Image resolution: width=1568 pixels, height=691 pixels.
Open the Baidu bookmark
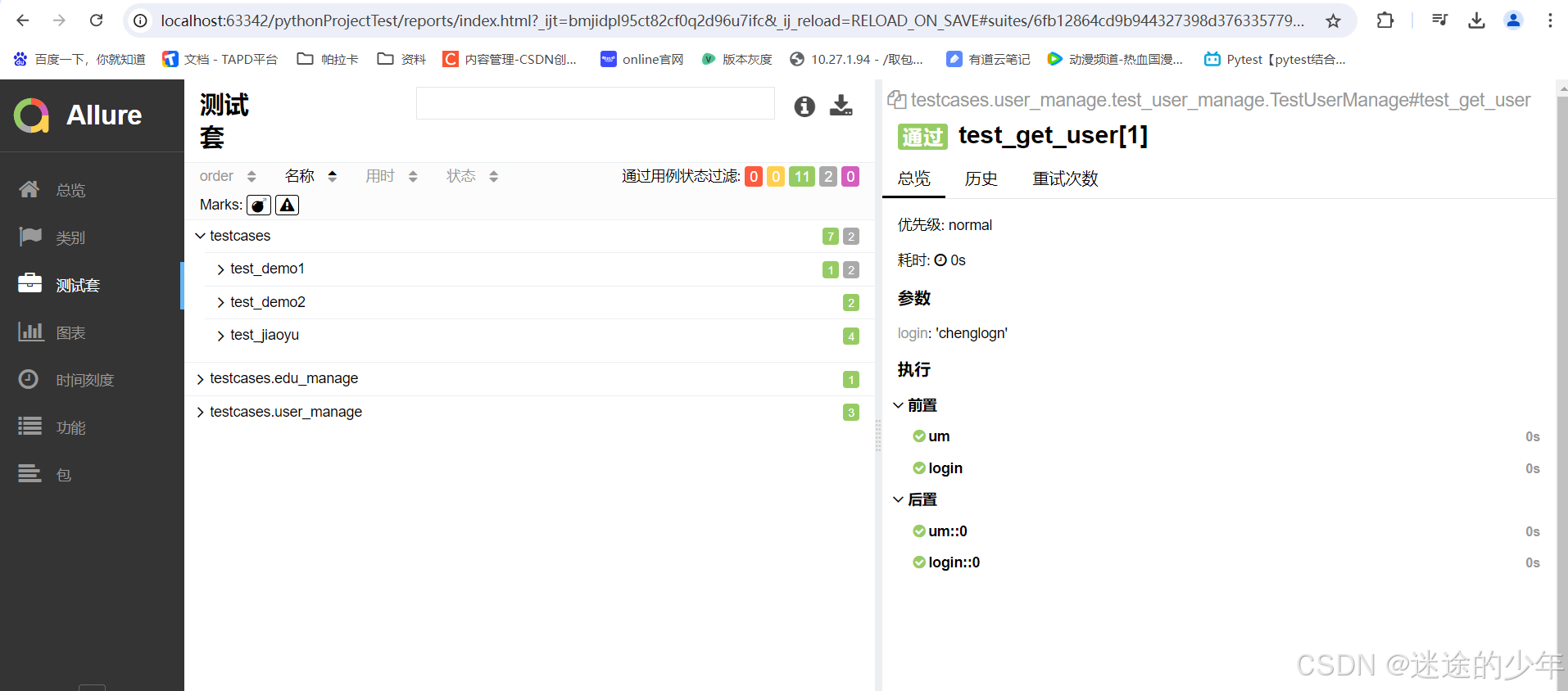[79, 59]
